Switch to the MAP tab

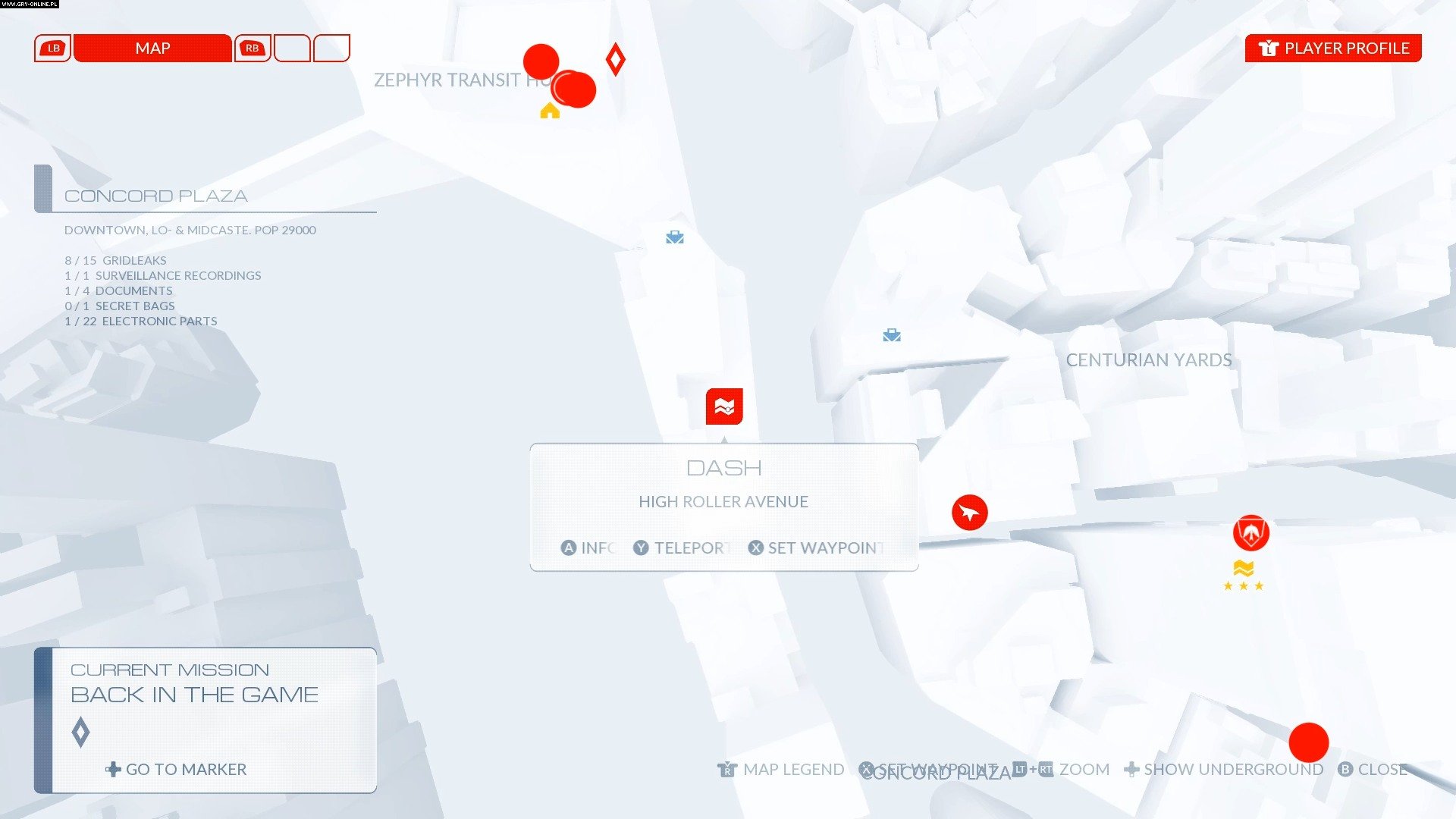coord(152,48)
